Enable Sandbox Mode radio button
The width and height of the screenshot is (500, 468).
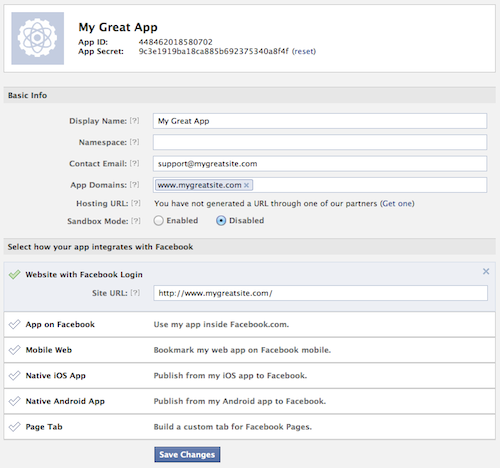point(159,221)
